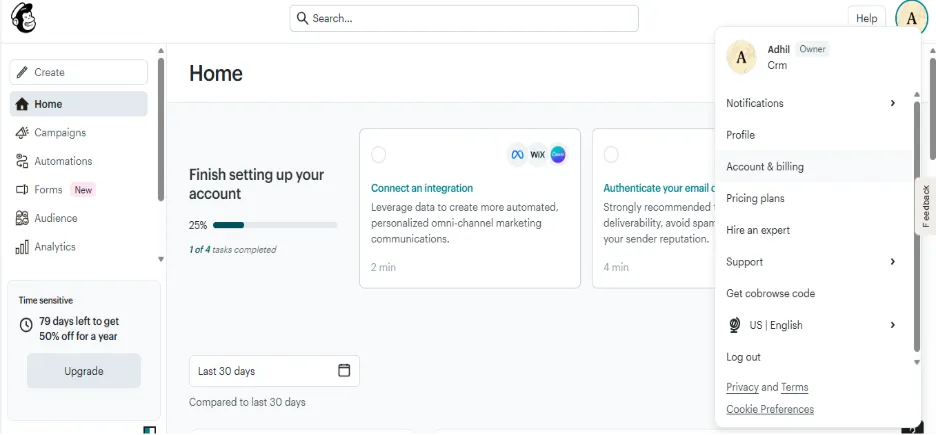Select Account & billing menu item

(x=813, y=166)
